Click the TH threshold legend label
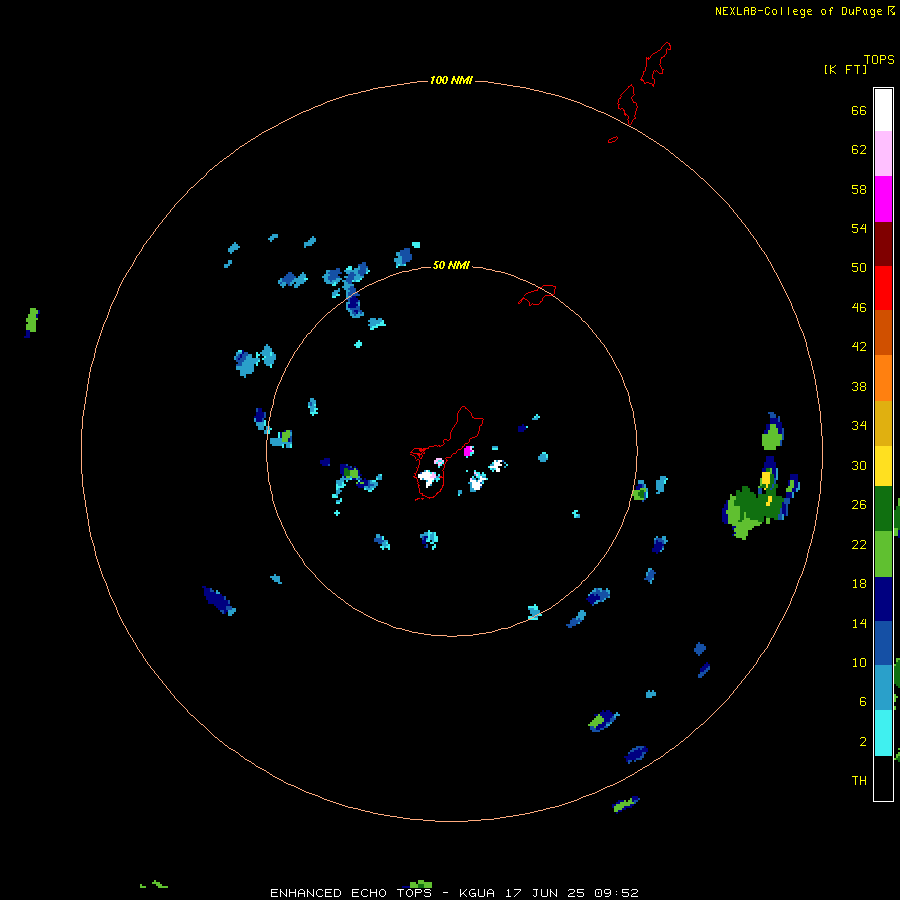This screenshot has width=900, height=900. (x=859, y=781)
